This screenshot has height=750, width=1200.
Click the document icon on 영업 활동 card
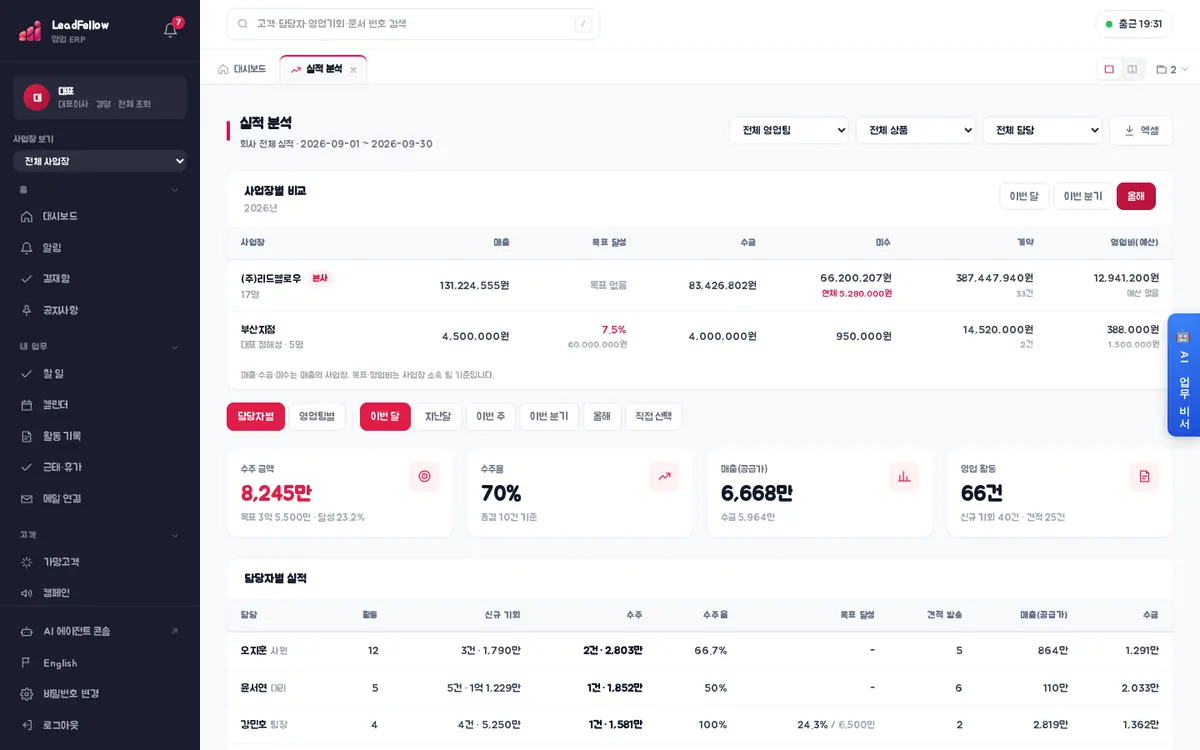(x=1144, y=477)
